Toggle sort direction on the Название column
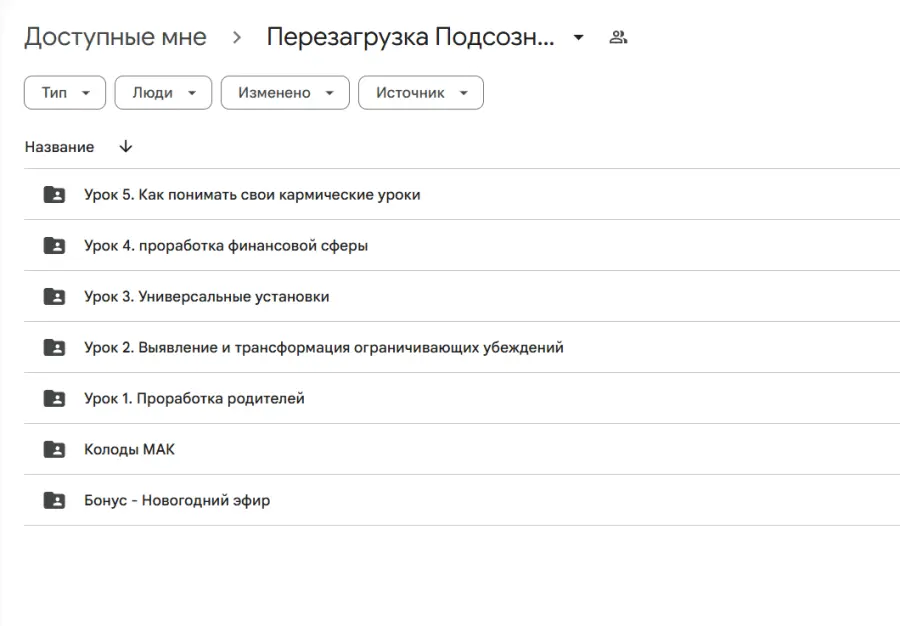 click(125, 146)
